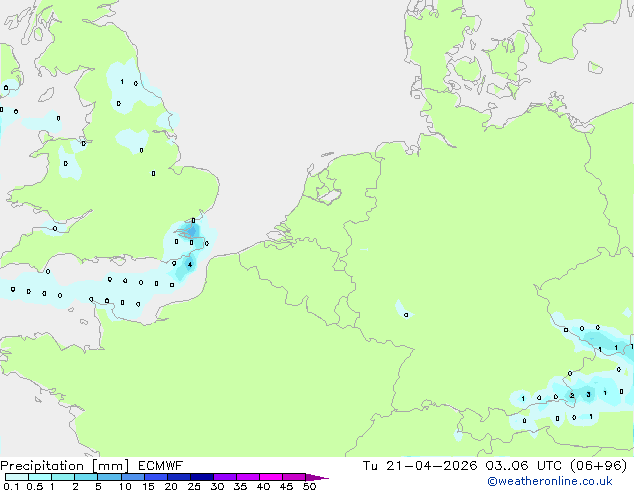Pick the 10–15 mm legend color swatch
The width and height of the screenshot is (634, 490).
[x=133, y=477]
